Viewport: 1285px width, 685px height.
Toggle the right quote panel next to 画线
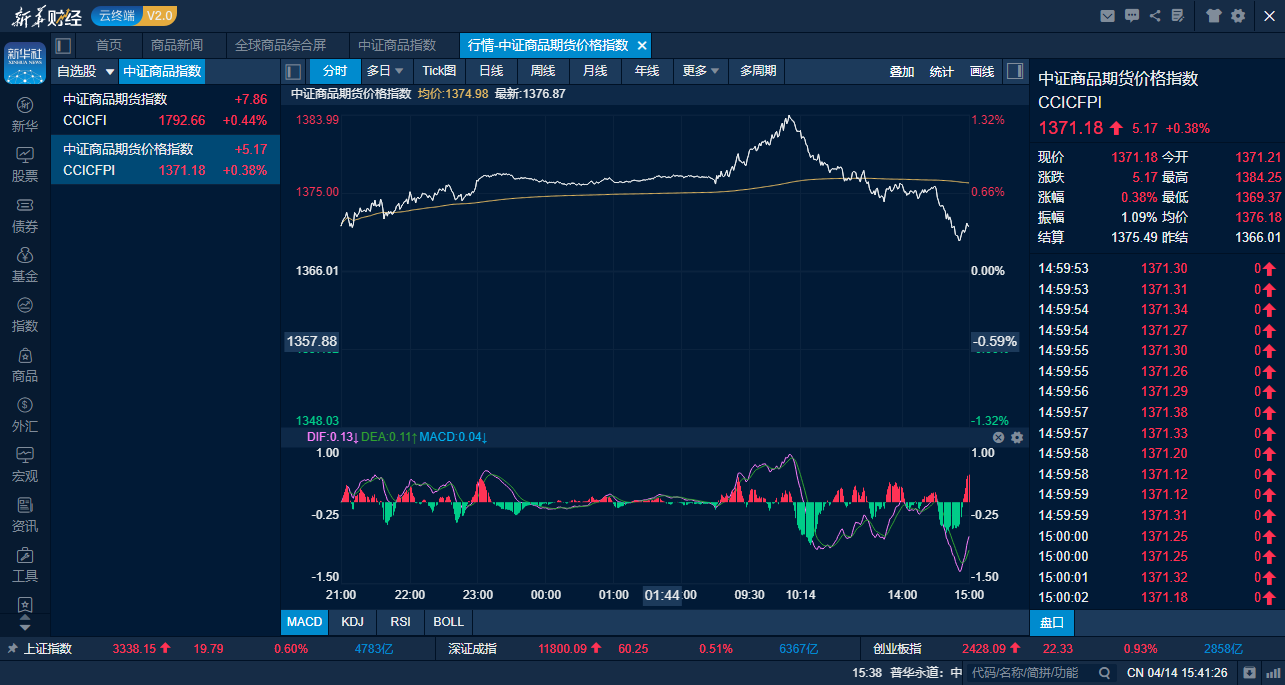point(1014,71)
